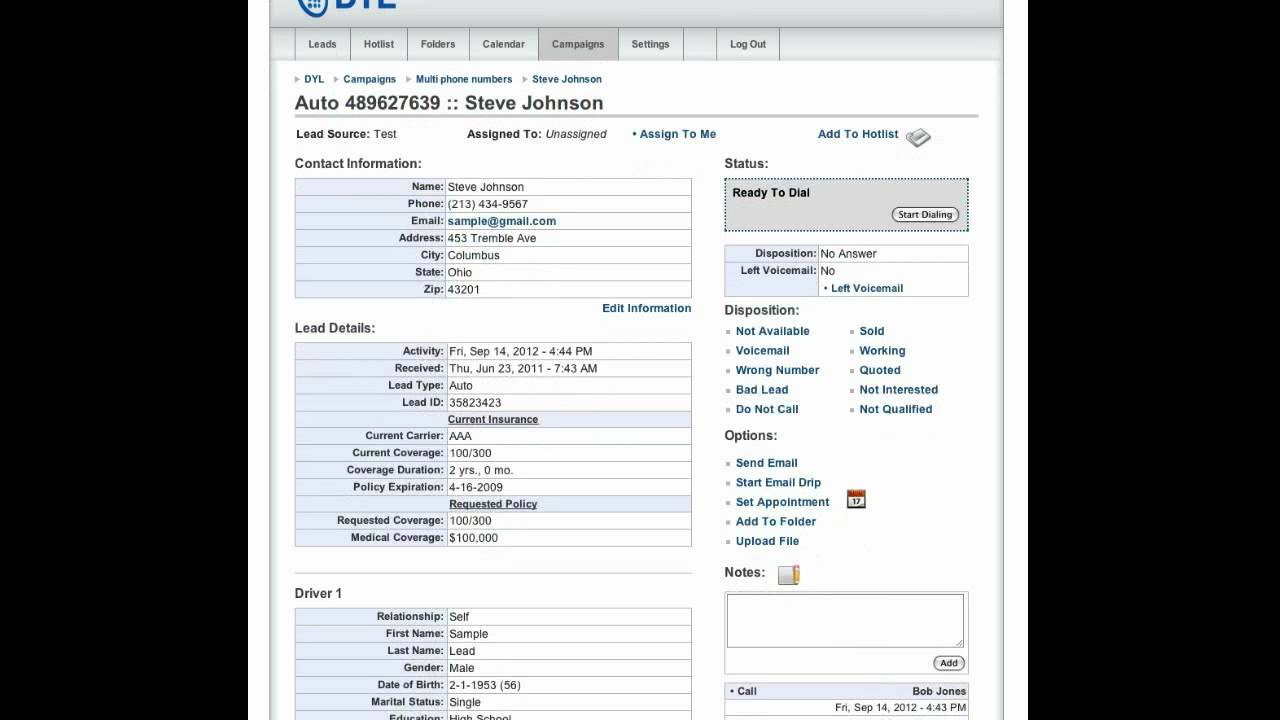Click the Upload File option
The width and height of the screenshot is (1280, 720).
click(768, 541)
